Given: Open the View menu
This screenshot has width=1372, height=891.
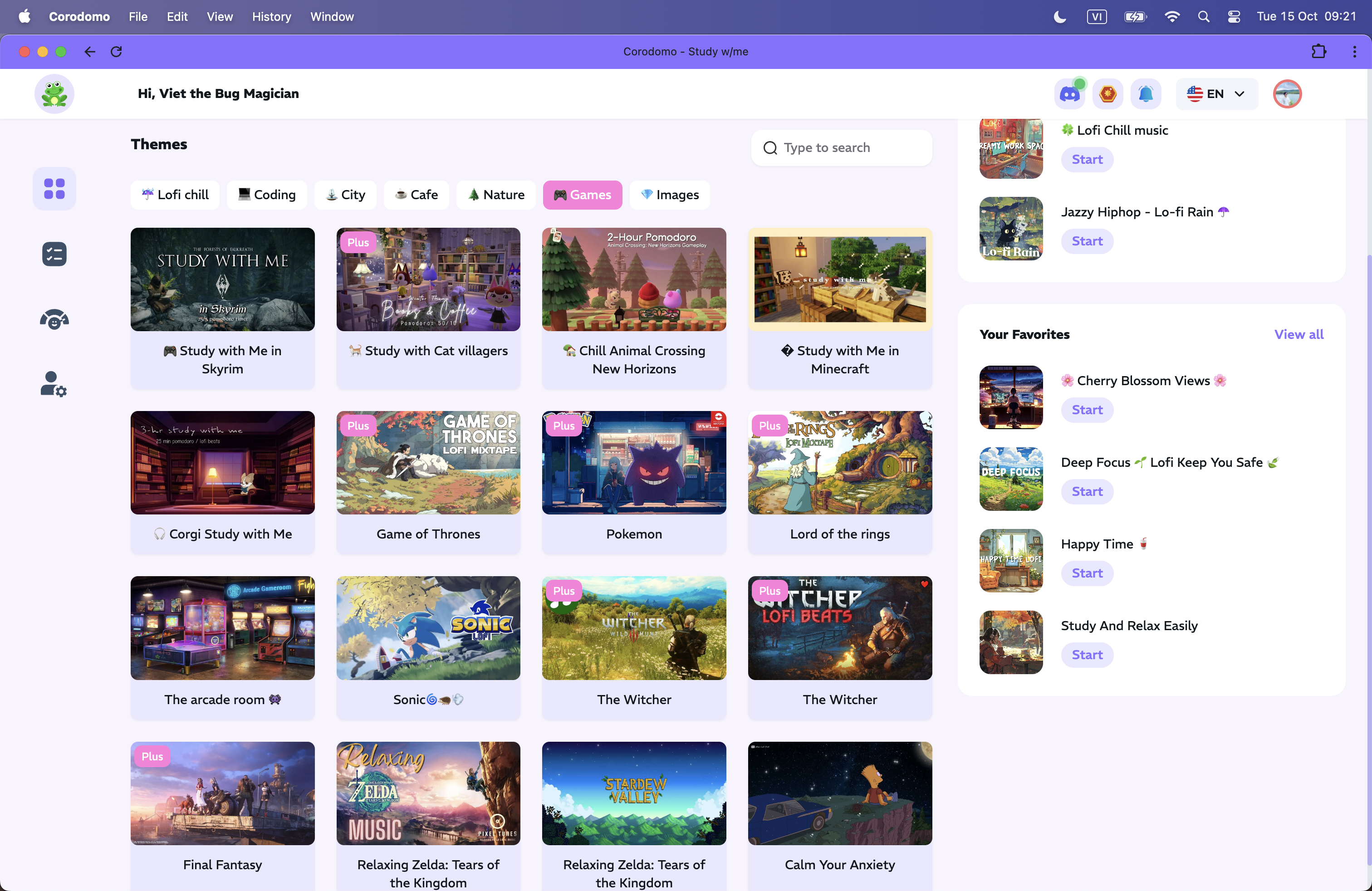Looking at the screenshot, I should 220,17.
